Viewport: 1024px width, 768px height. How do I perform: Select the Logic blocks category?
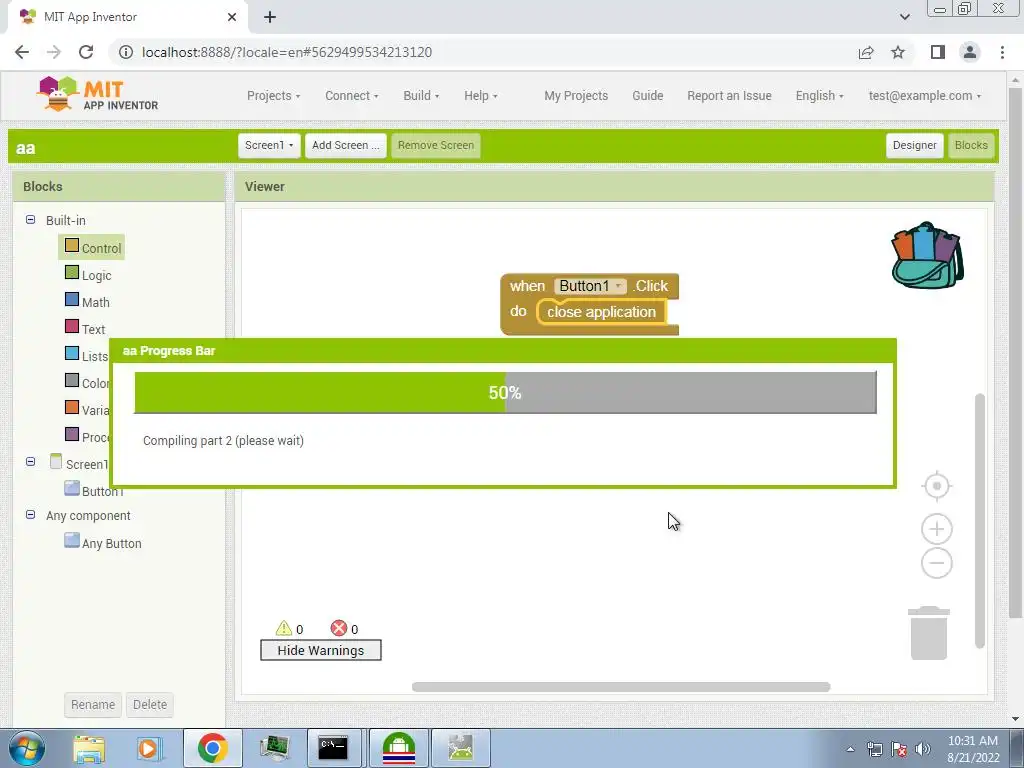(x=88, y=275)
